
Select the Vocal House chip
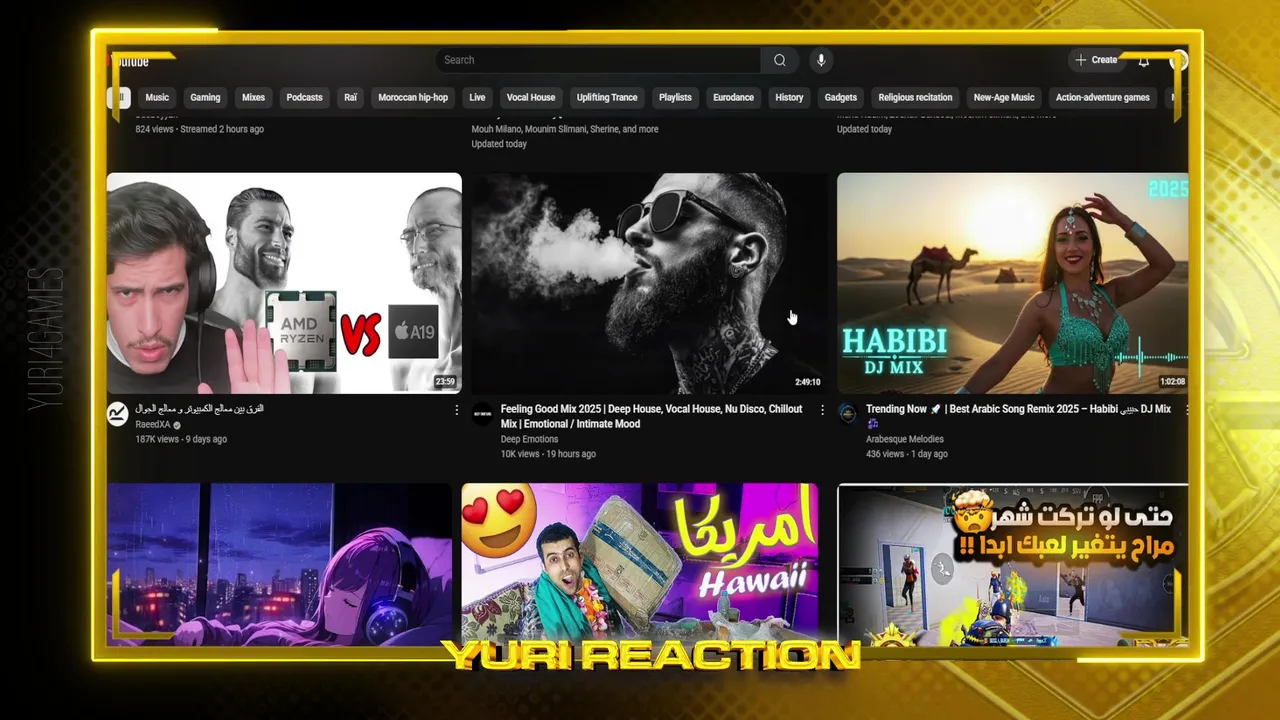[531, 97]
